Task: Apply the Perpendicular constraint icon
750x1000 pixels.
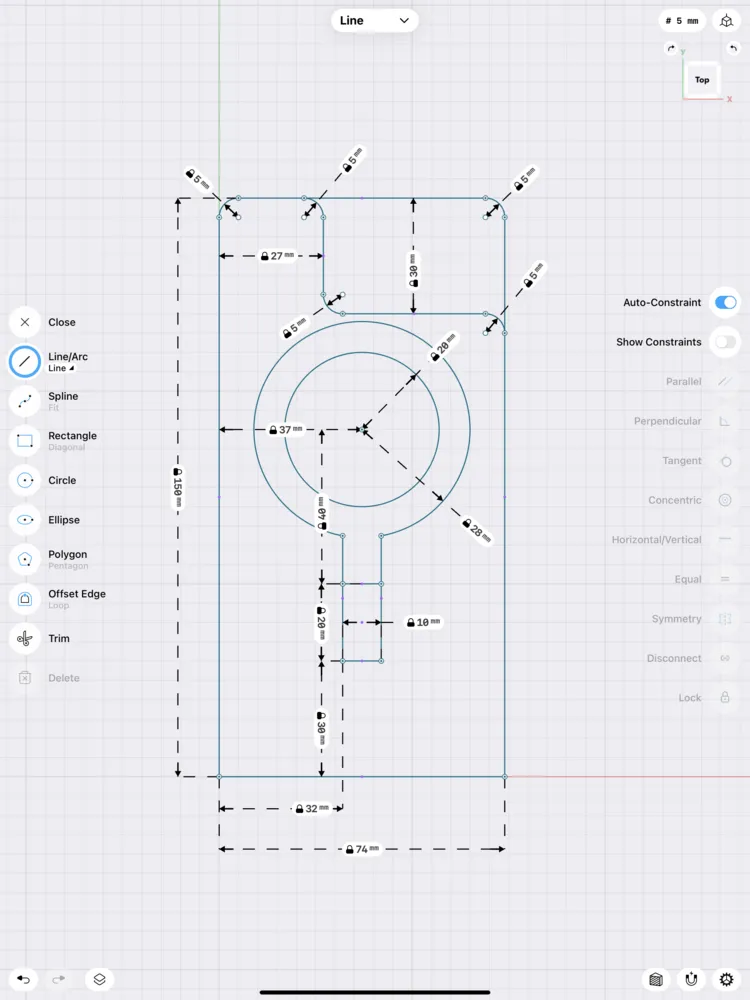Action: coord(724,421)
